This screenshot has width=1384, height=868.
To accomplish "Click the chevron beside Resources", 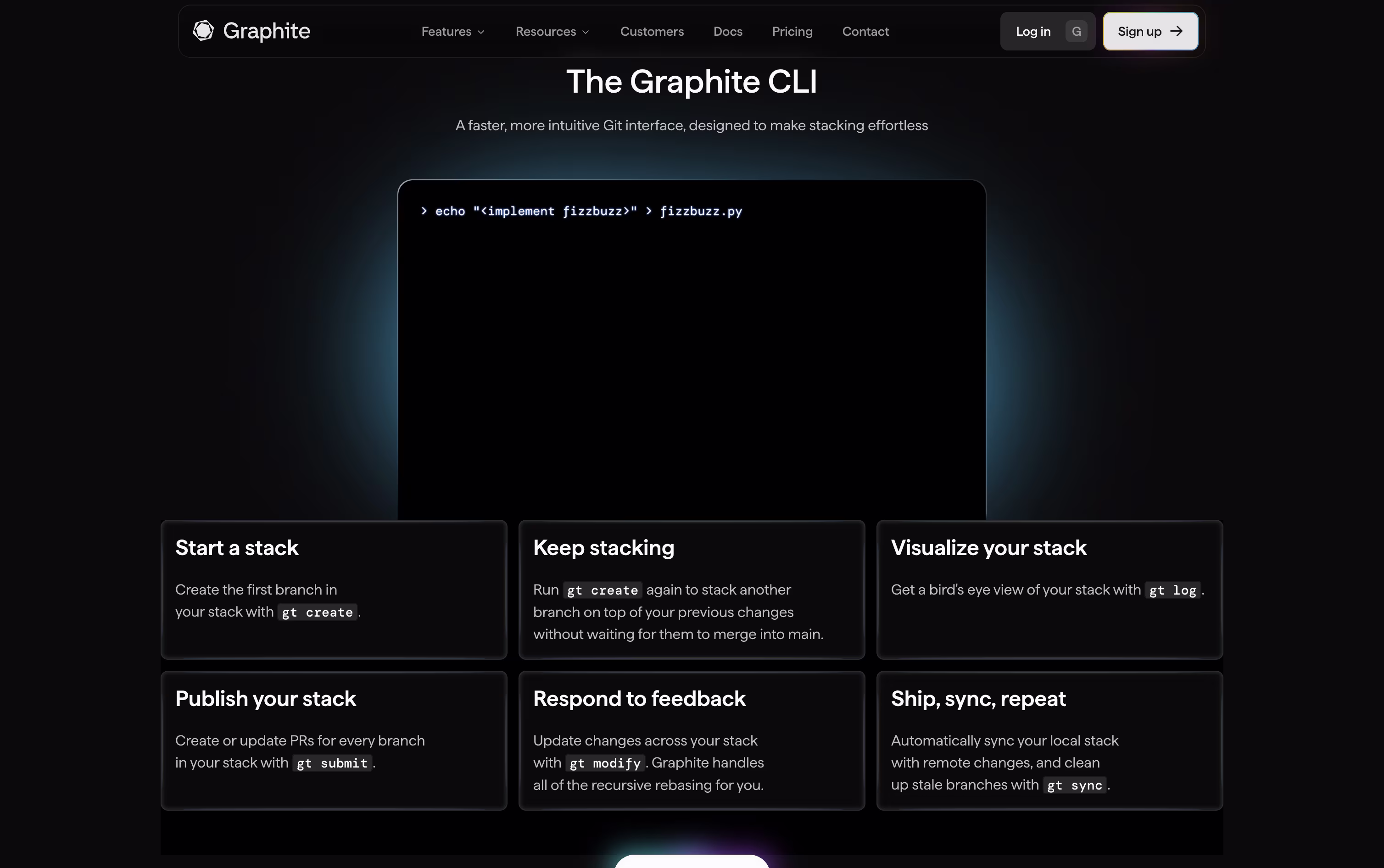I will (586, 32).
